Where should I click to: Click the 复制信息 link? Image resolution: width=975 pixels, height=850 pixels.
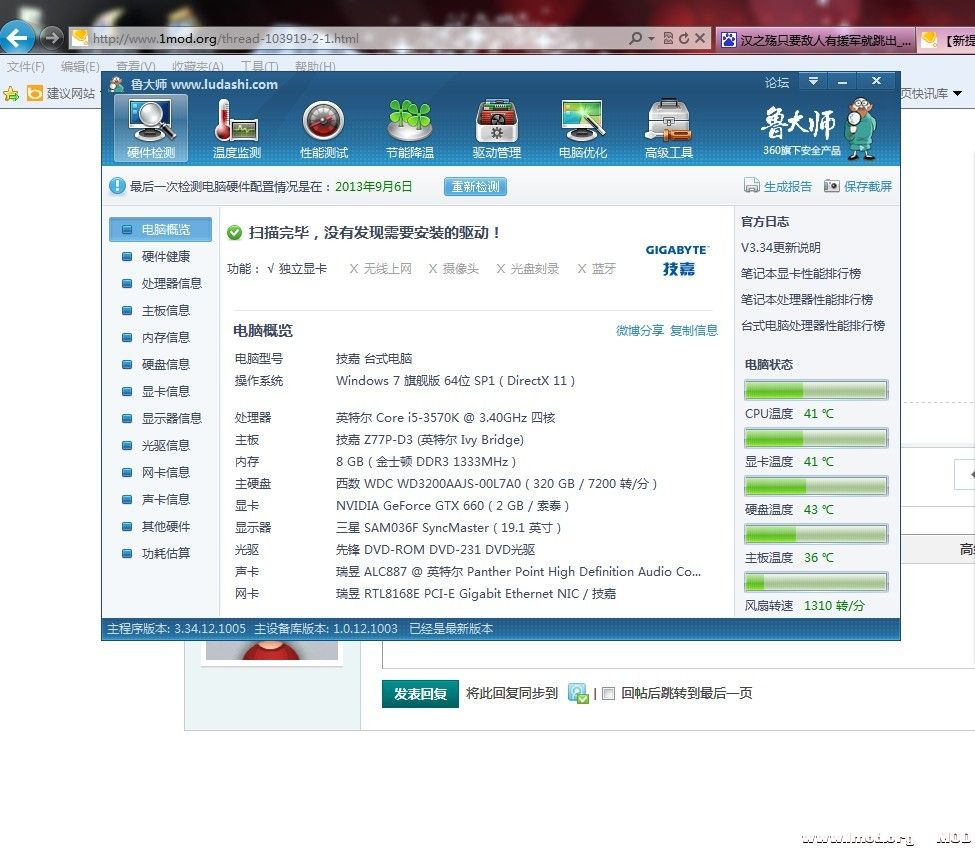(x=694, y=330)
